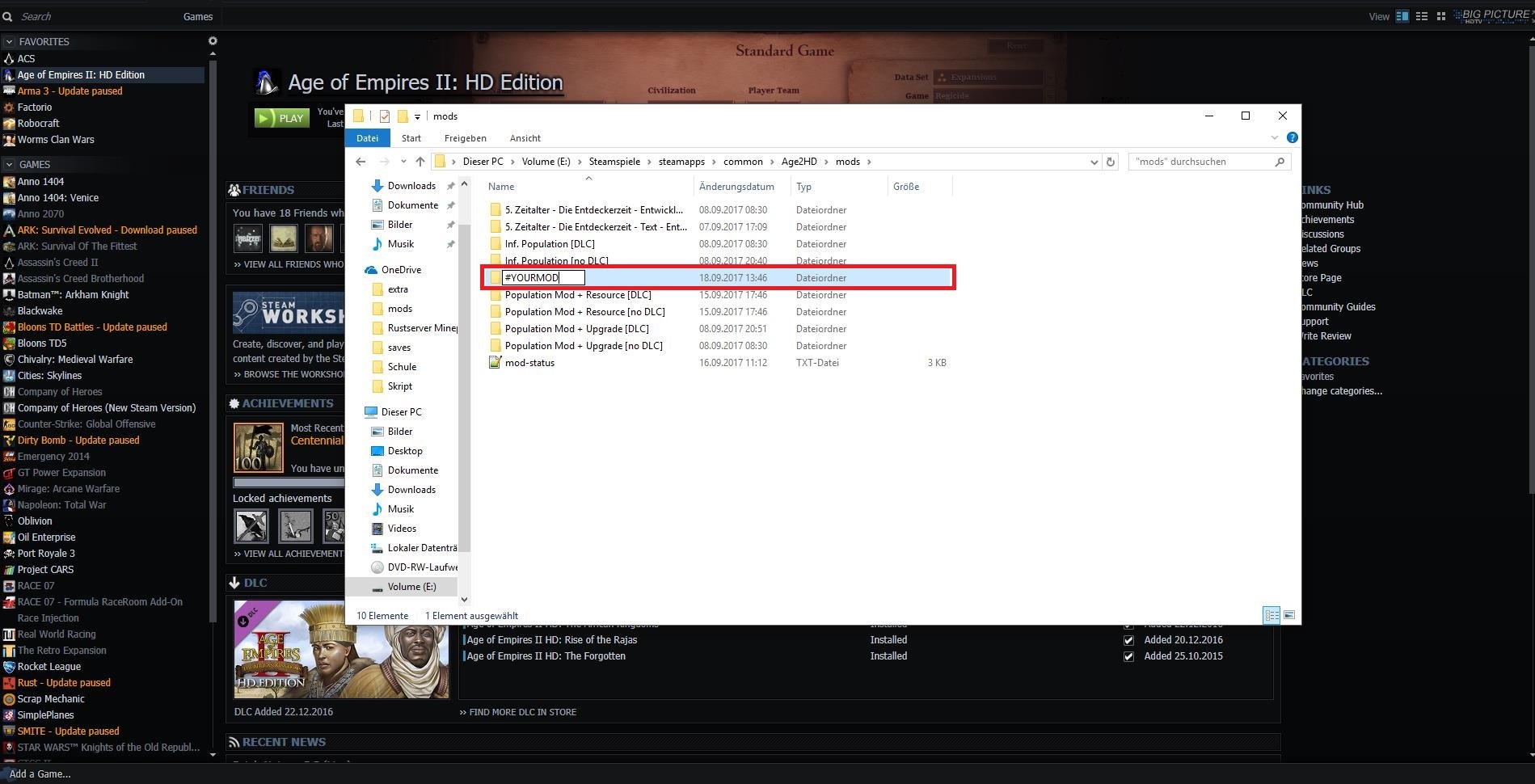This screenshot has width=1535, height=784.
Task: Expand the chevron after Age2HD breadcrumb
Action: click(826, 162)
